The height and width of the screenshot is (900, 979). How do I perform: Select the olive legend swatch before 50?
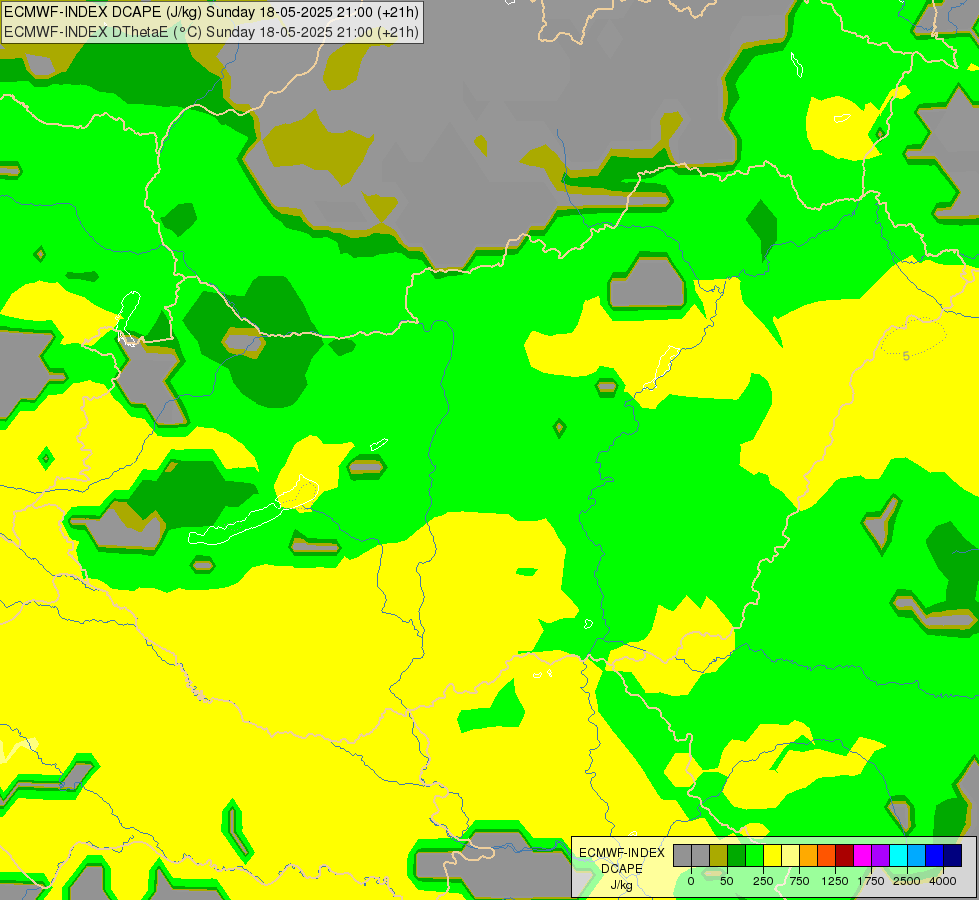(719, 855)
